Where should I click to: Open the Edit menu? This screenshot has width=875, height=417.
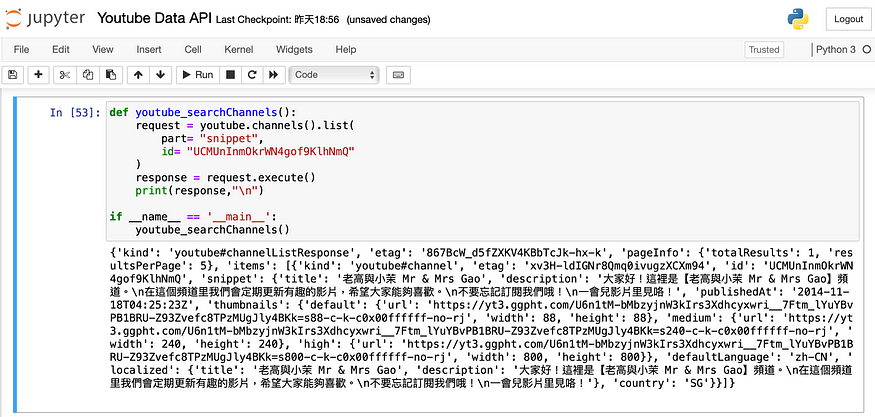coord(61,50)
